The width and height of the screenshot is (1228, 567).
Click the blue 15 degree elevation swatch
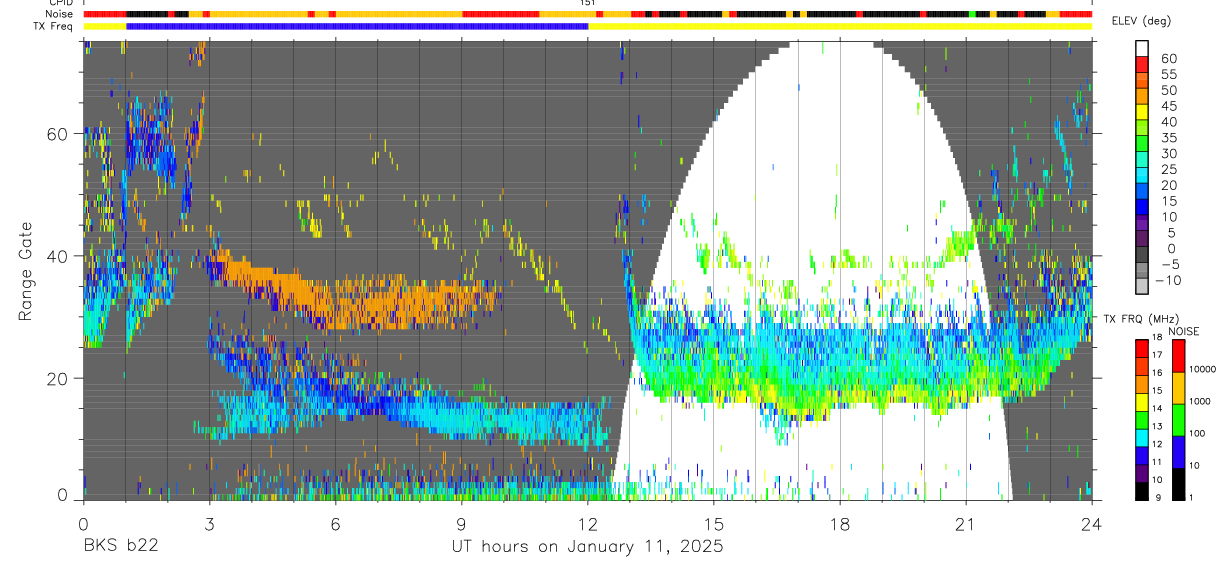[x=1142, y=207]
